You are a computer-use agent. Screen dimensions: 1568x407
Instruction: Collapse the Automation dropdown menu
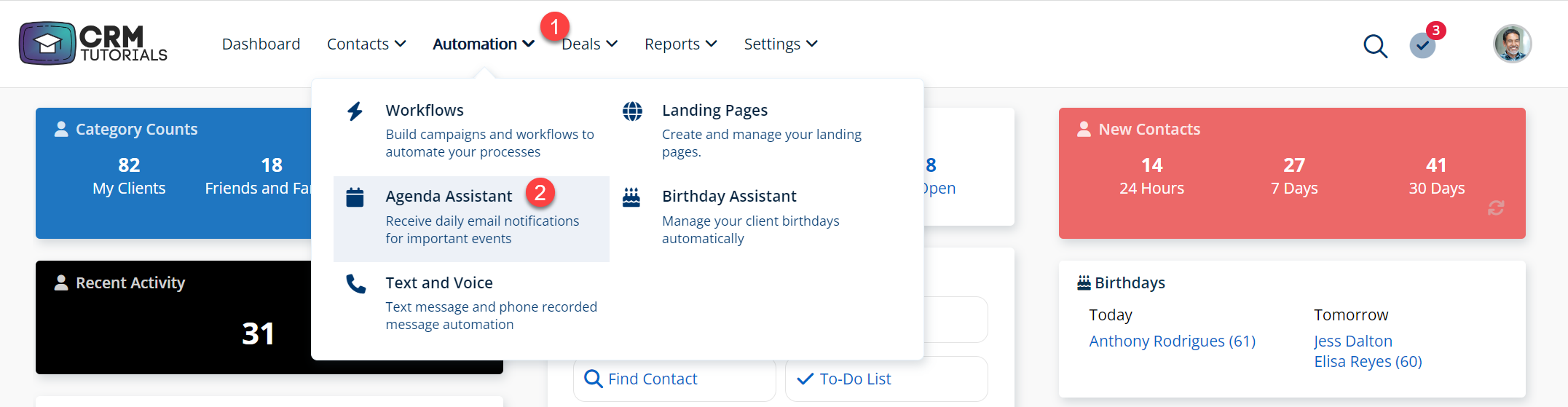point(484,44)
